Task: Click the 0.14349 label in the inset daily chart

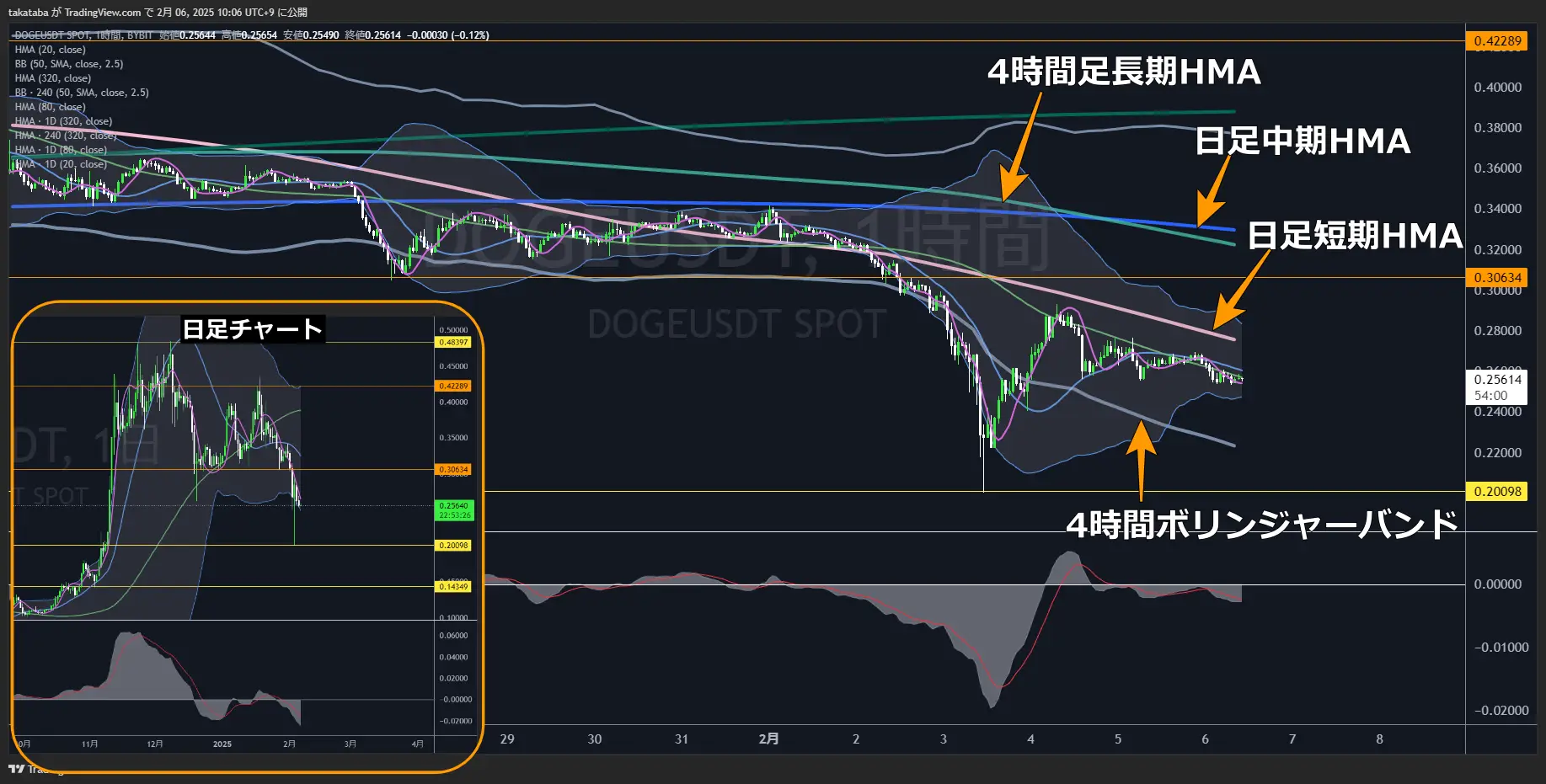Action: coord(453,586)
